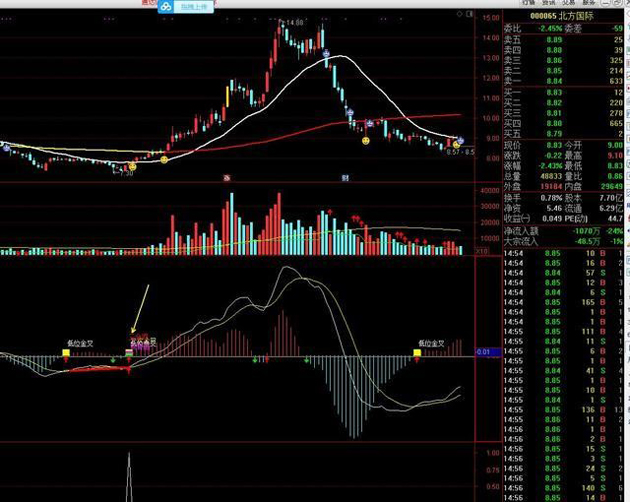This screenshot has width=630, height=502.
Task: Select the 买四 8.80 bid row
Action: click(563, 123)
